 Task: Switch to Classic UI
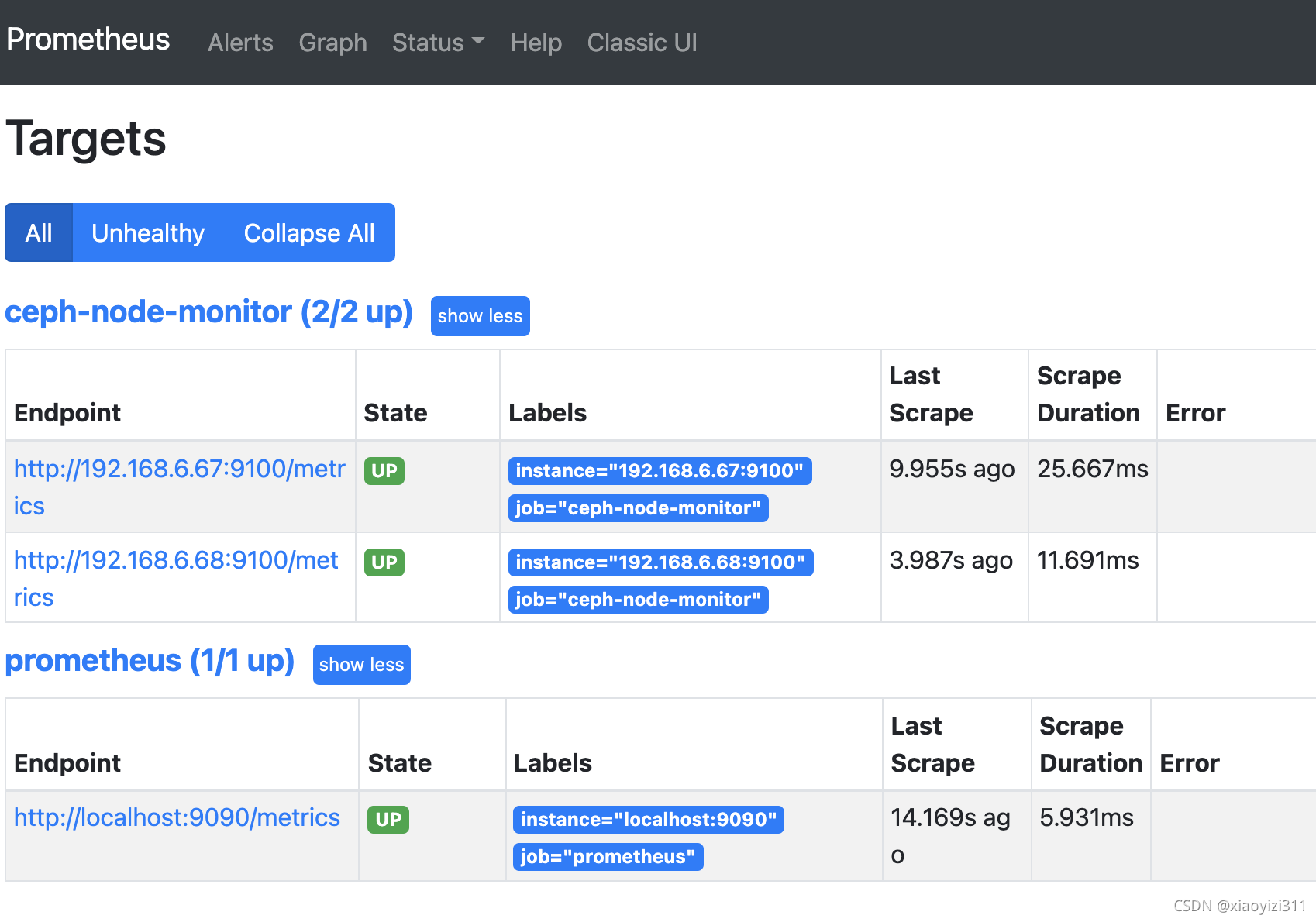pos(642,43)
